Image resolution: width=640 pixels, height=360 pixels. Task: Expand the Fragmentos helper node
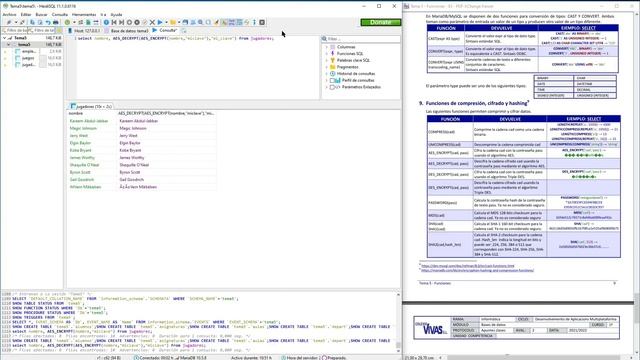click(327, 67)
